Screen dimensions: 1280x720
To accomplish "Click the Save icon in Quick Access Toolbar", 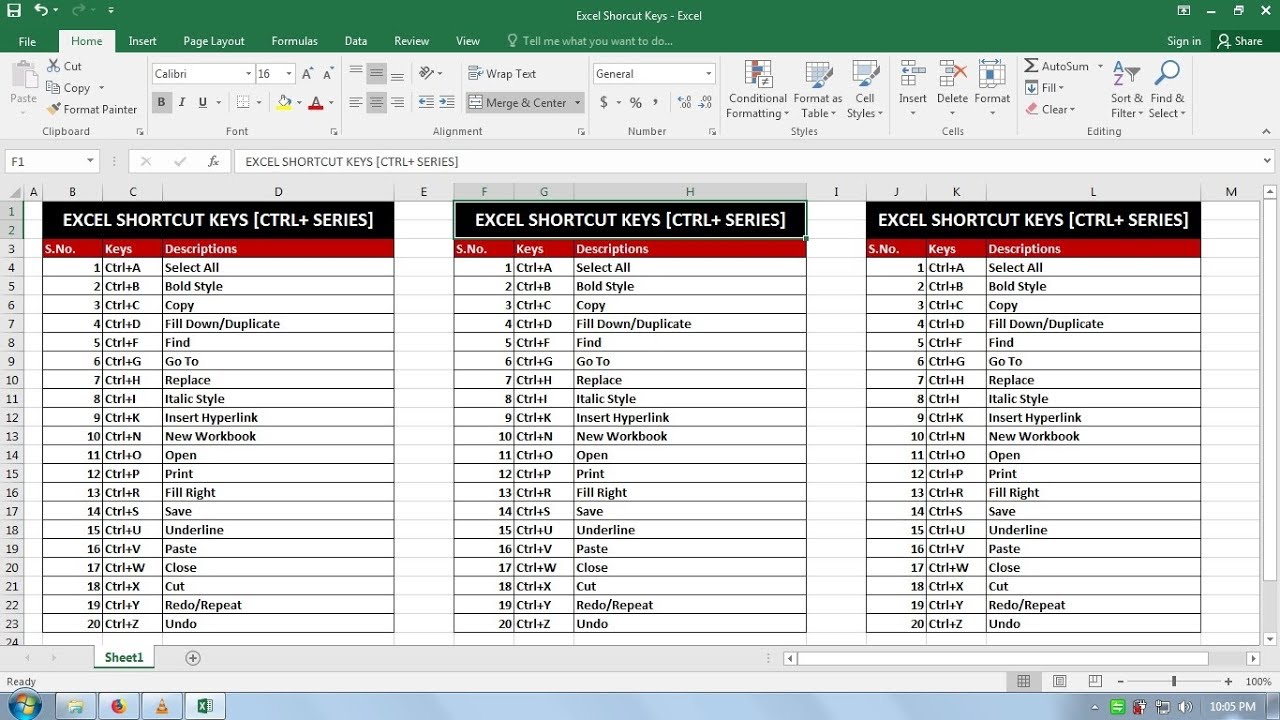I will coord(14,11).
